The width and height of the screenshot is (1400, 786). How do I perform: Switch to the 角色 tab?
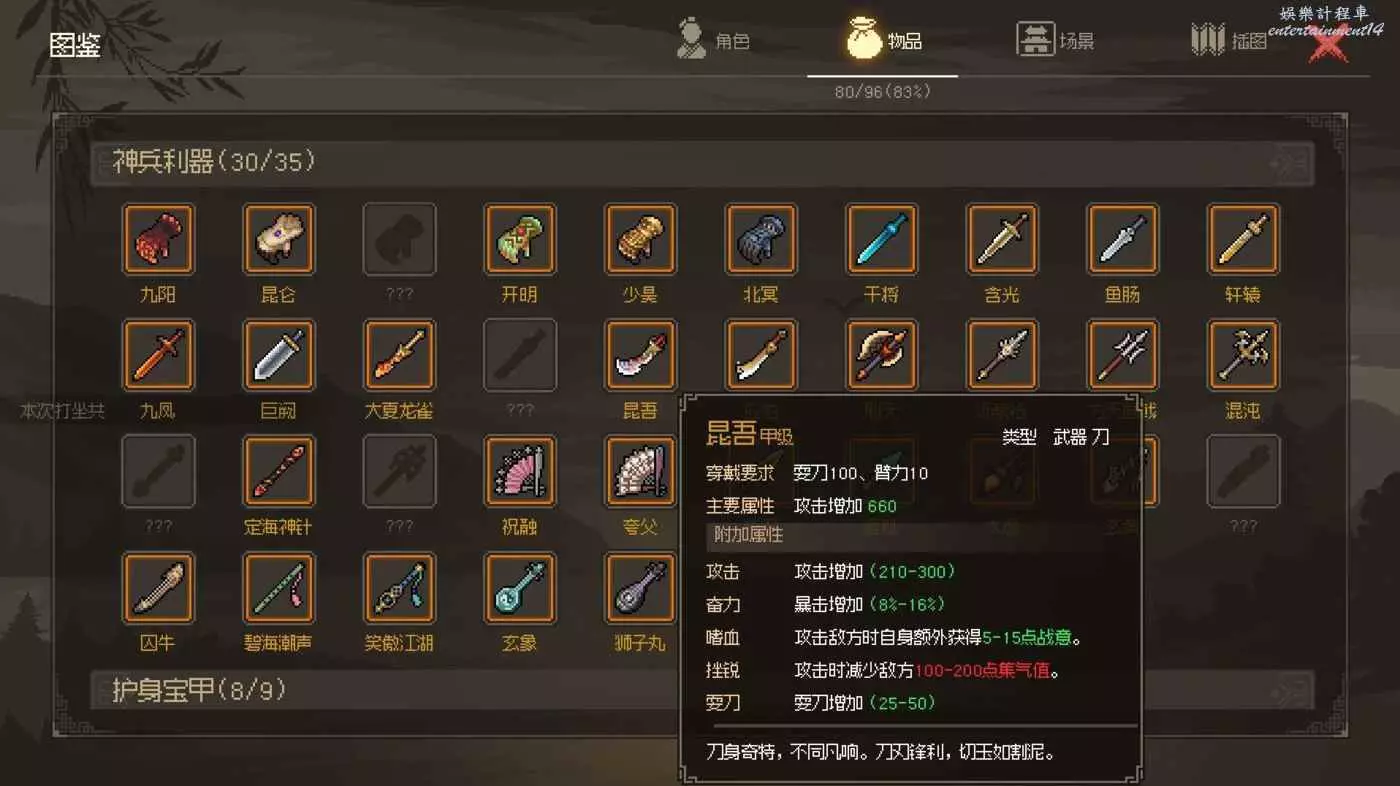(713, 40)
